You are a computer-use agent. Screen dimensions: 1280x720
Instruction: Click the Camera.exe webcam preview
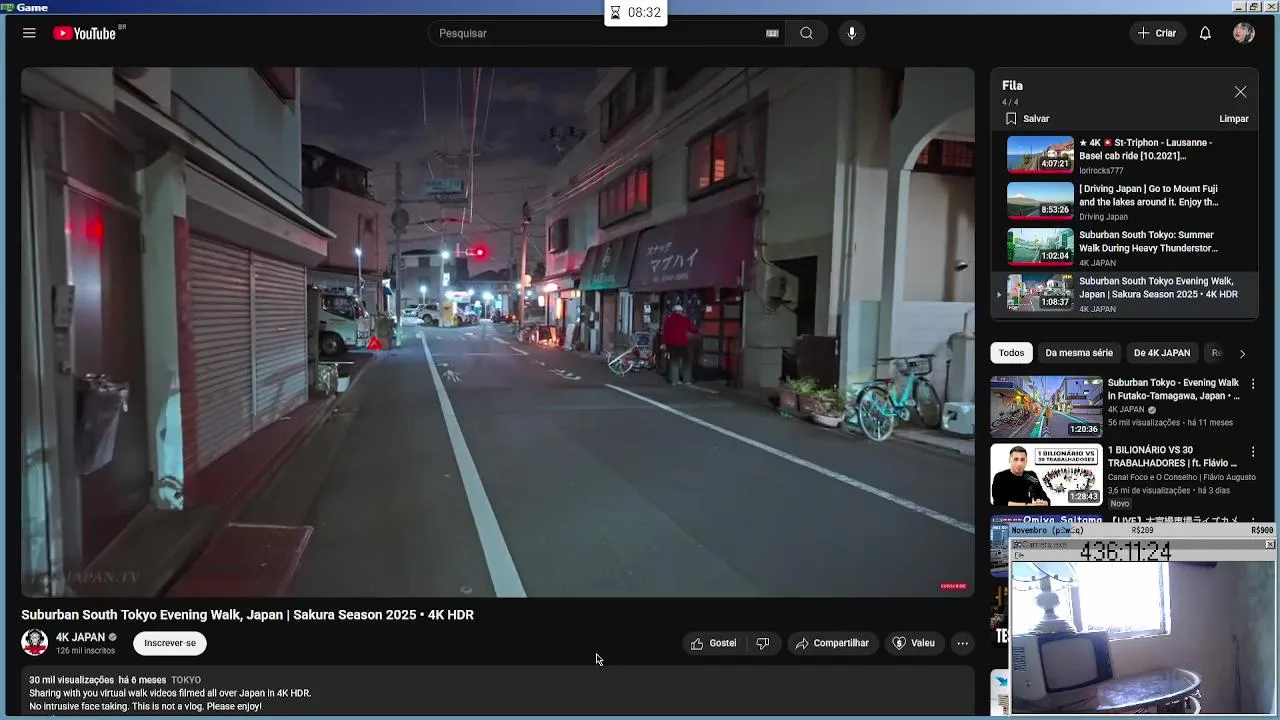point(1143,637)
